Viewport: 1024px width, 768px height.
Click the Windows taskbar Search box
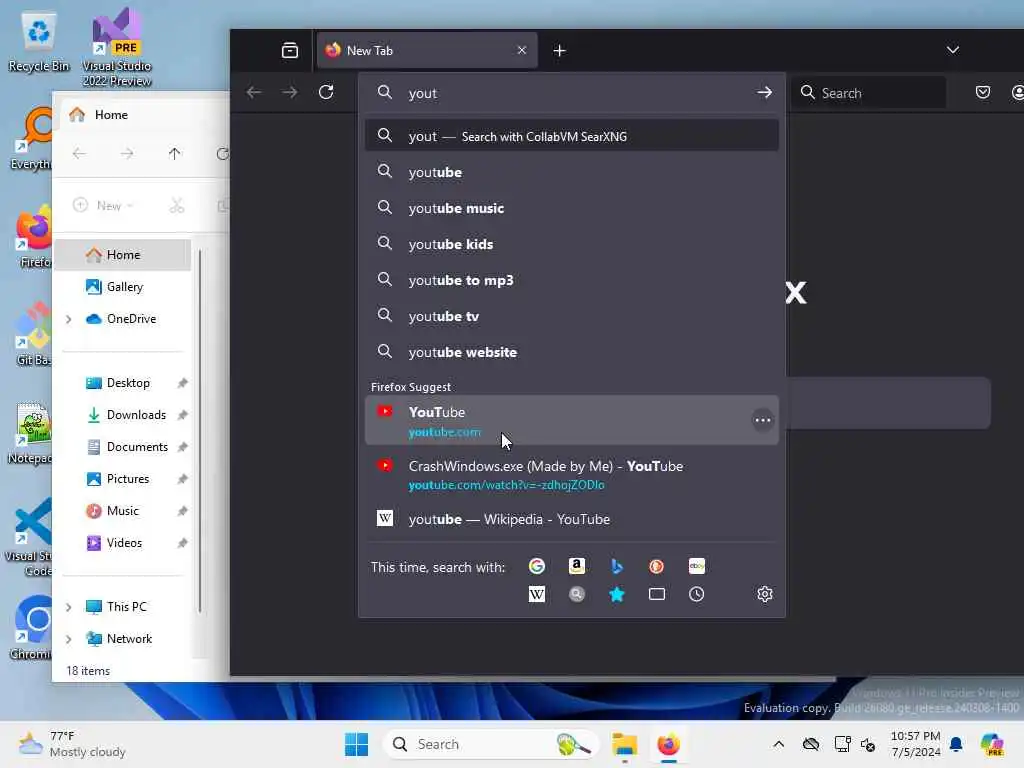pos(491,744)
